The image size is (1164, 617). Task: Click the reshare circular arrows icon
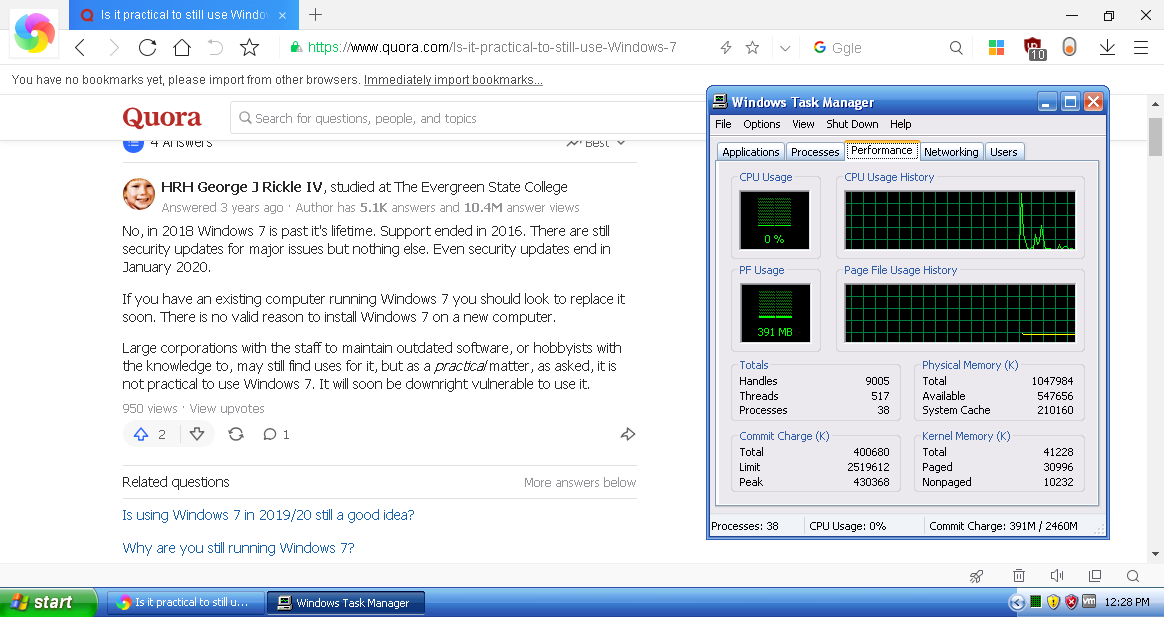[x=236, y=434]
